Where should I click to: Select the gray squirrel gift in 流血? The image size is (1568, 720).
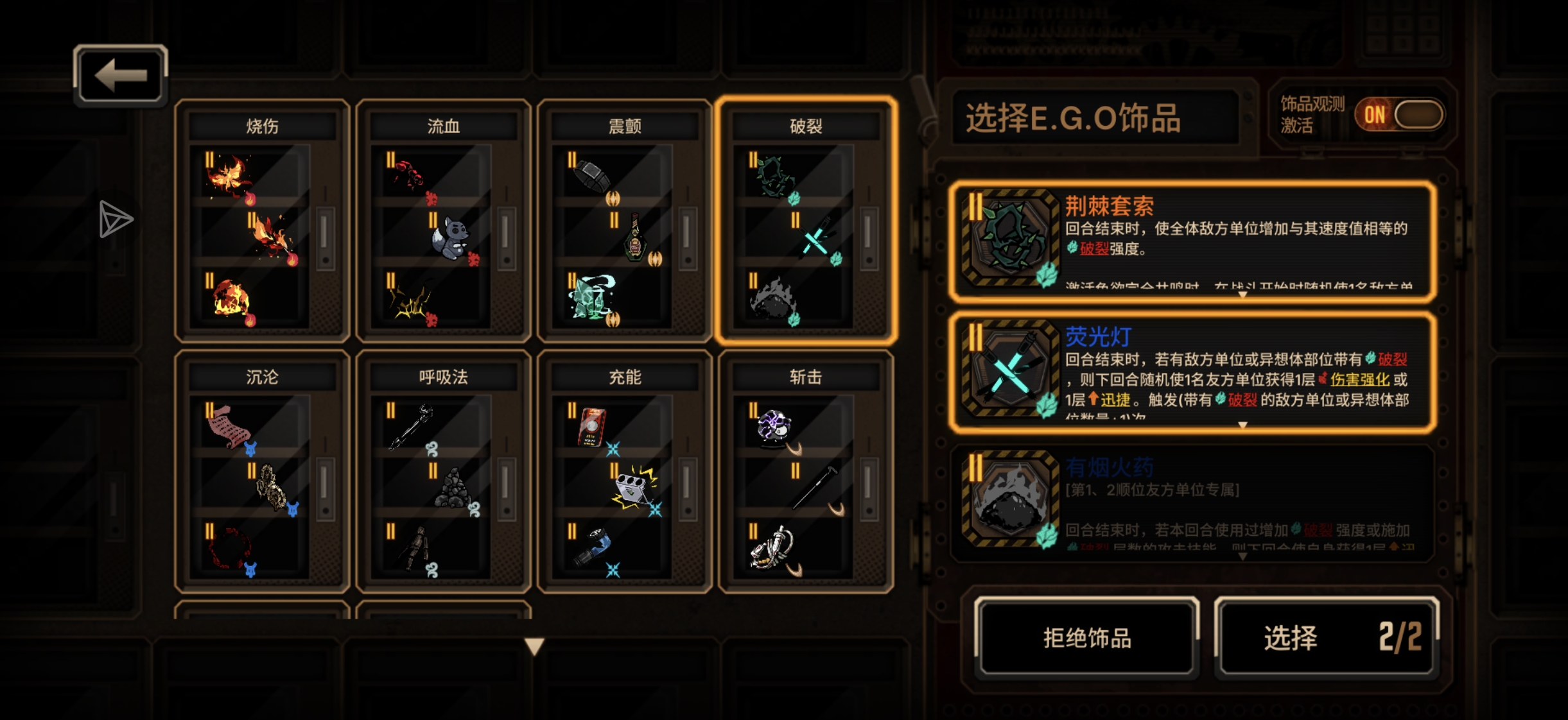(x=453, y=239)
